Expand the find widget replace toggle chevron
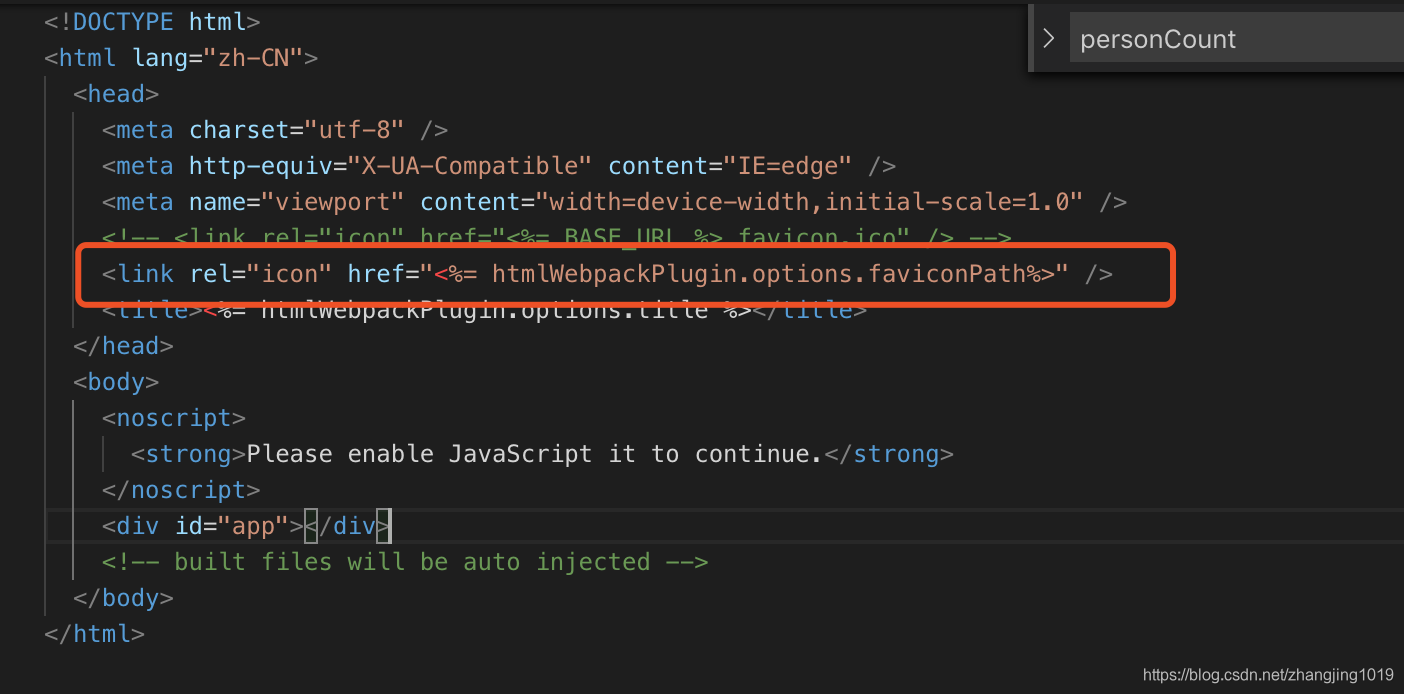The width and height of the screenshot is (1404, 694). 1048,39
